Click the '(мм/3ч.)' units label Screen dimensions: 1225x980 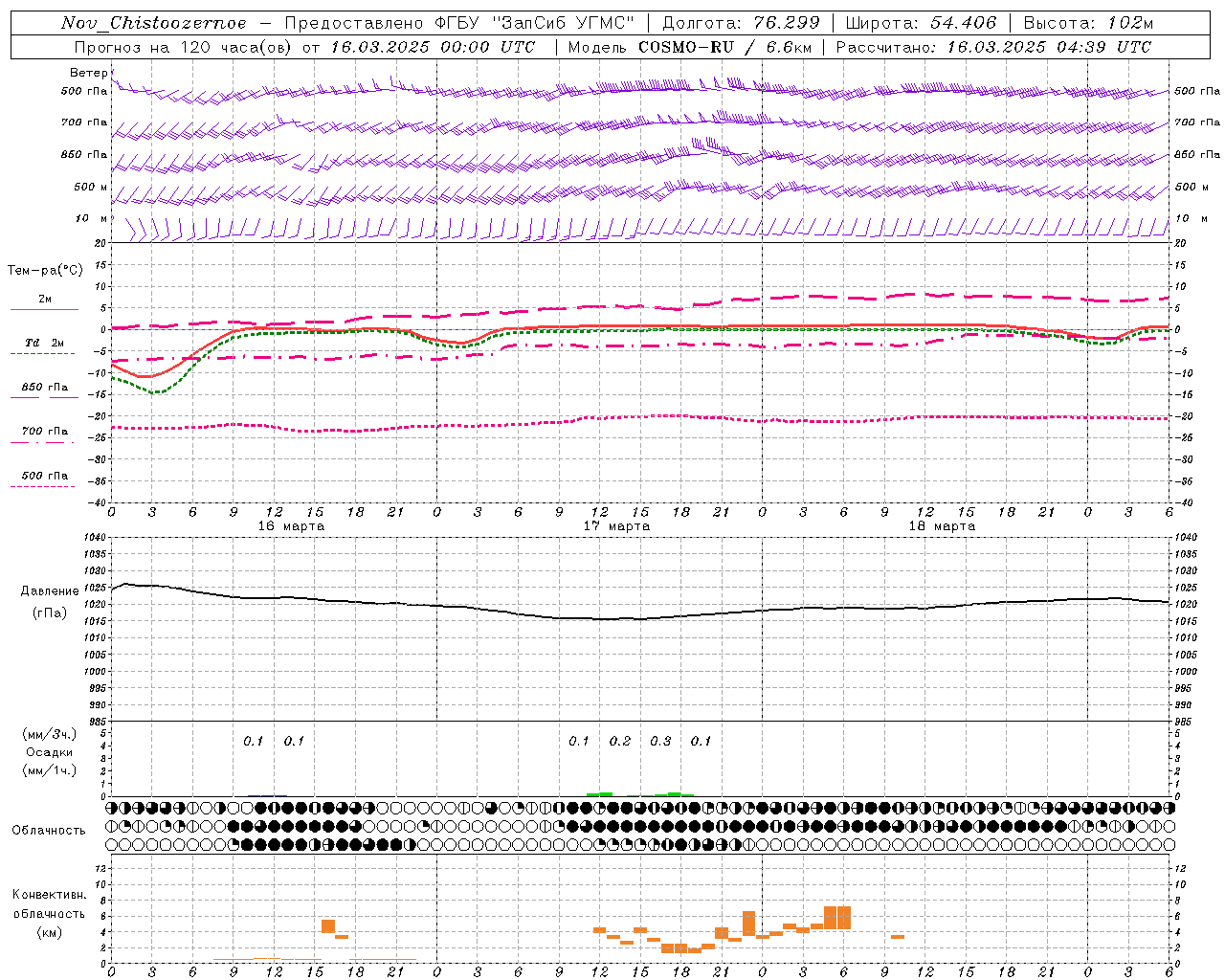[50, 734]
